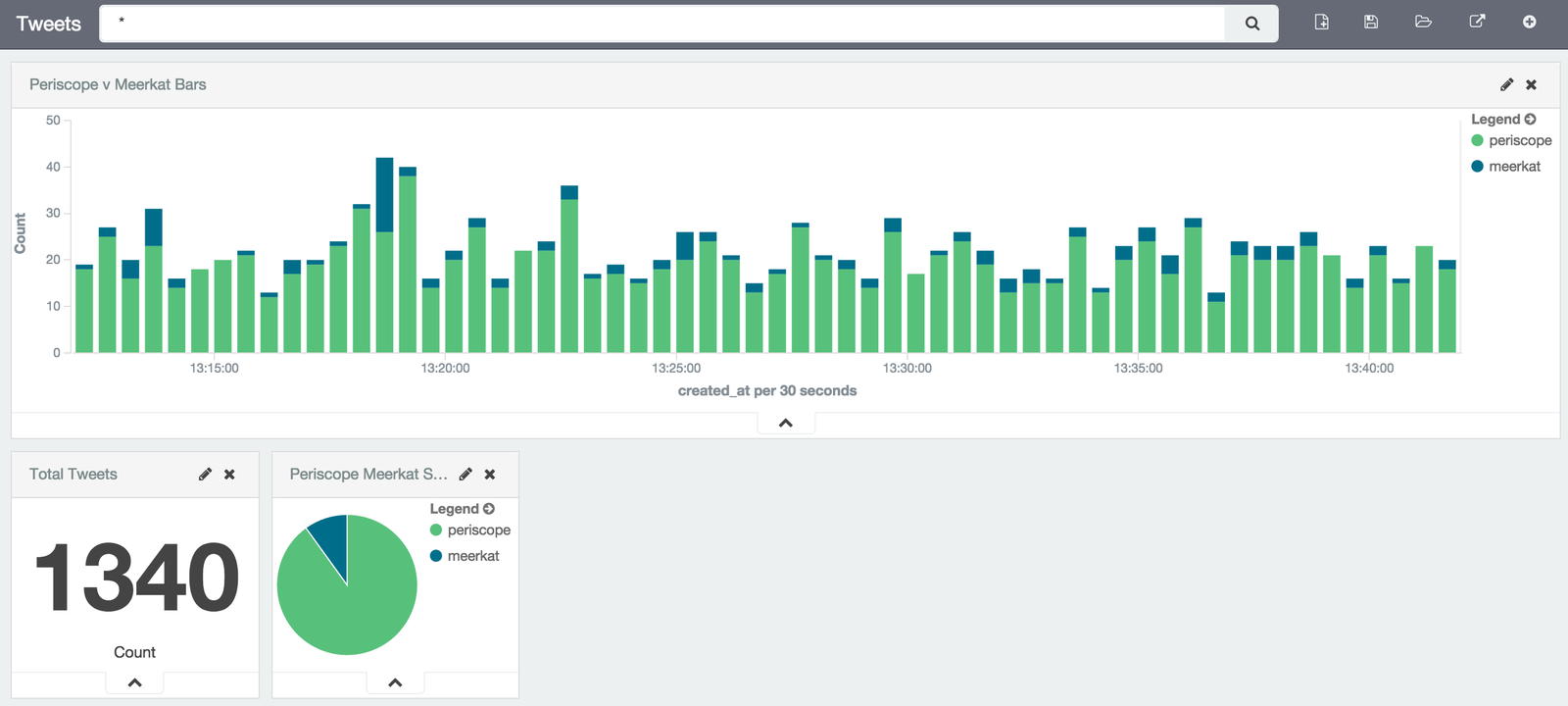Click the 13:20:00 time axis label
This screenshot has width=1568, height=706.
coord(445,368)
